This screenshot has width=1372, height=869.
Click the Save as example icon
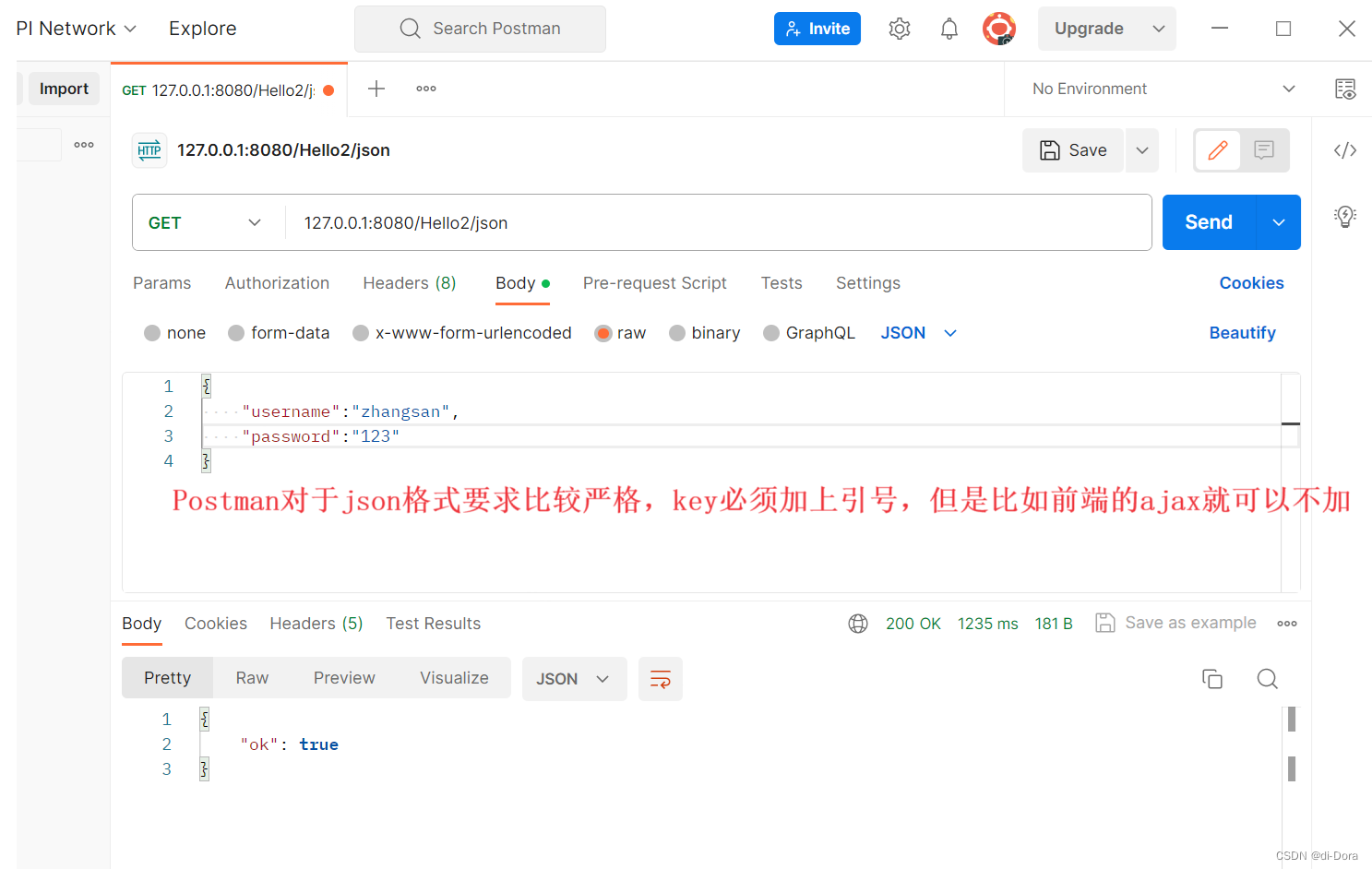click(x=1105, y=623)
